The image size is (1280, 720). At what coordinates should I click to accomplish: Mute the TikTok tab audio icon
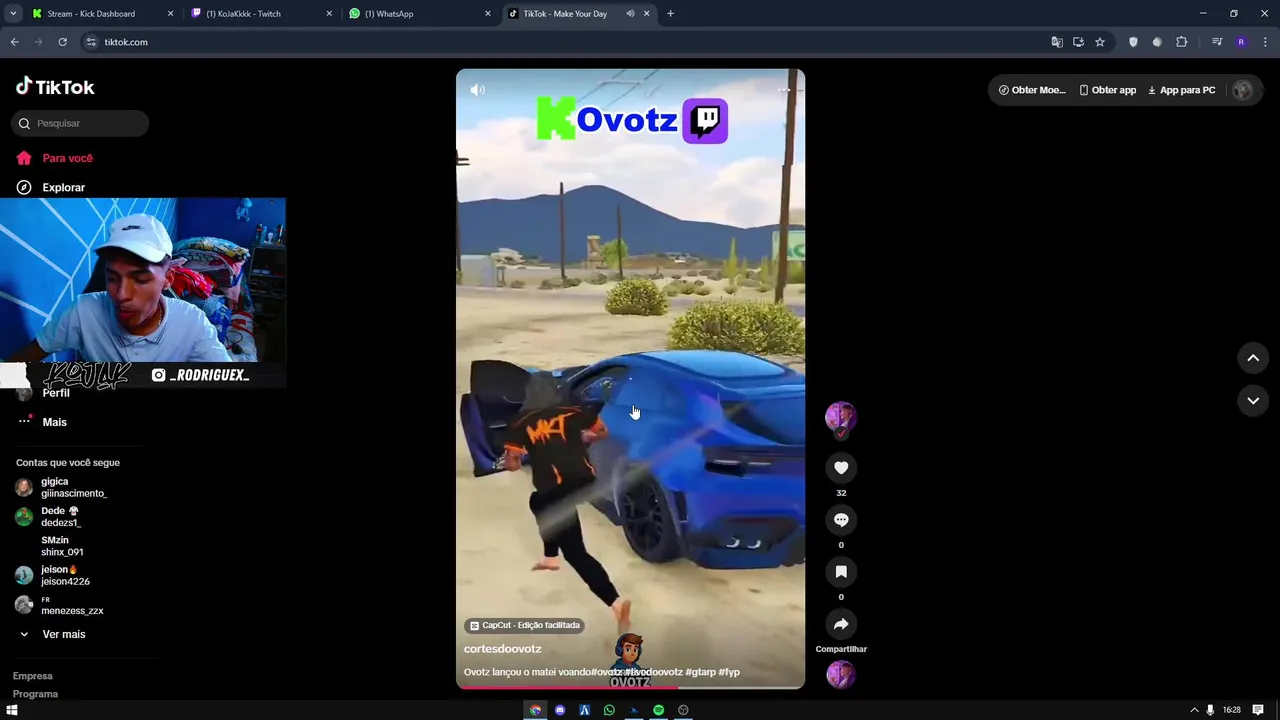click(630, 14)
